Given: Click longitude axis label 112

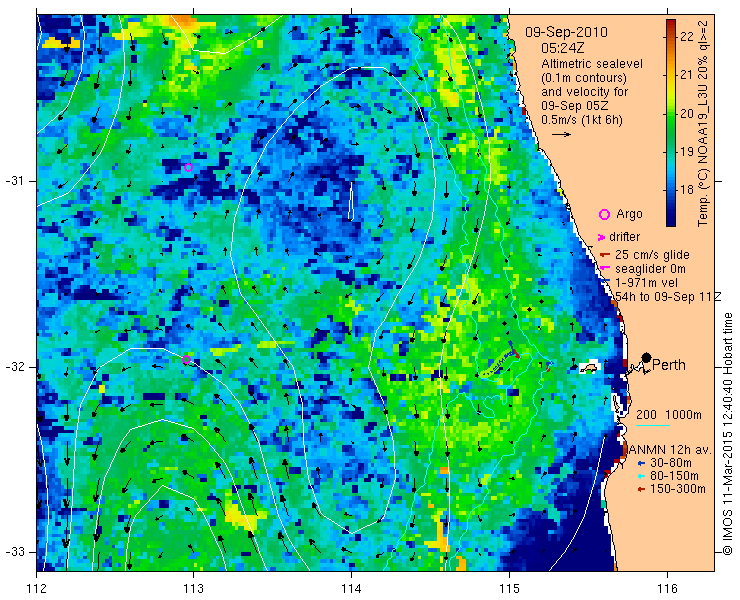Looking at the screenshot, I should (37, 589).
